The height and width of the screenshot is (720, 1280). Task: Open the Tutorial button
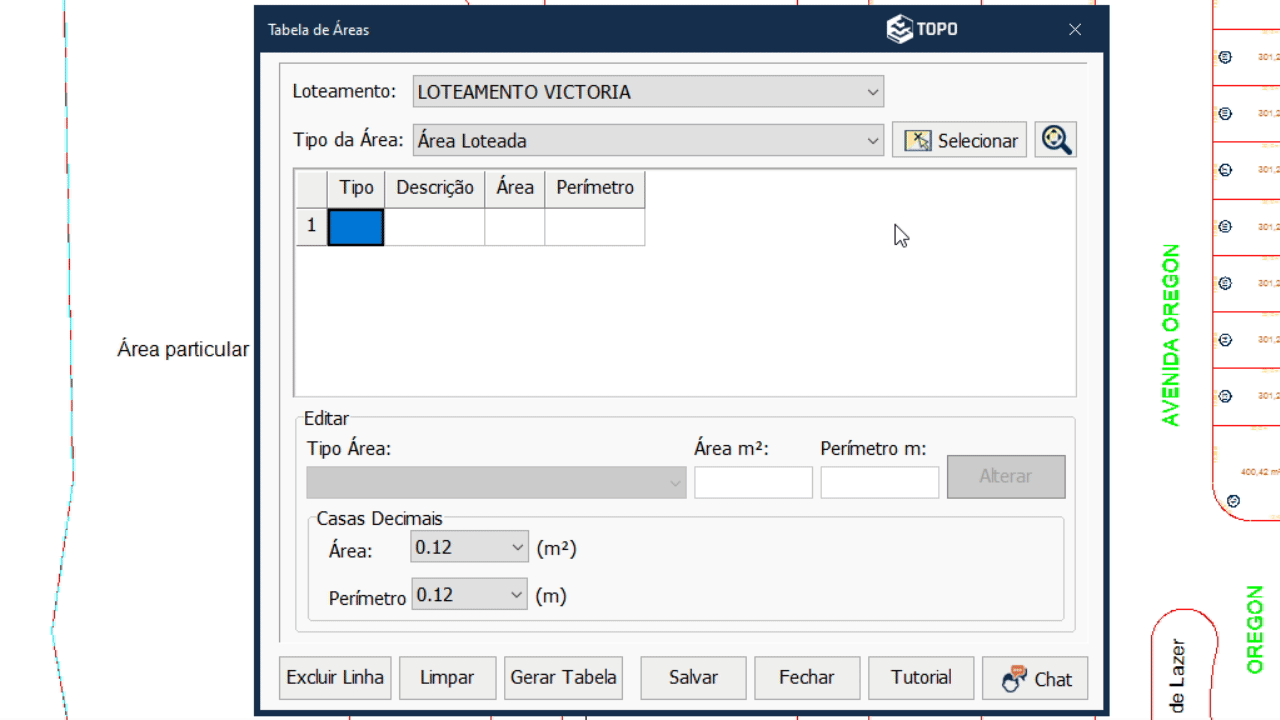pyautogui.click(x=921, y=678)
